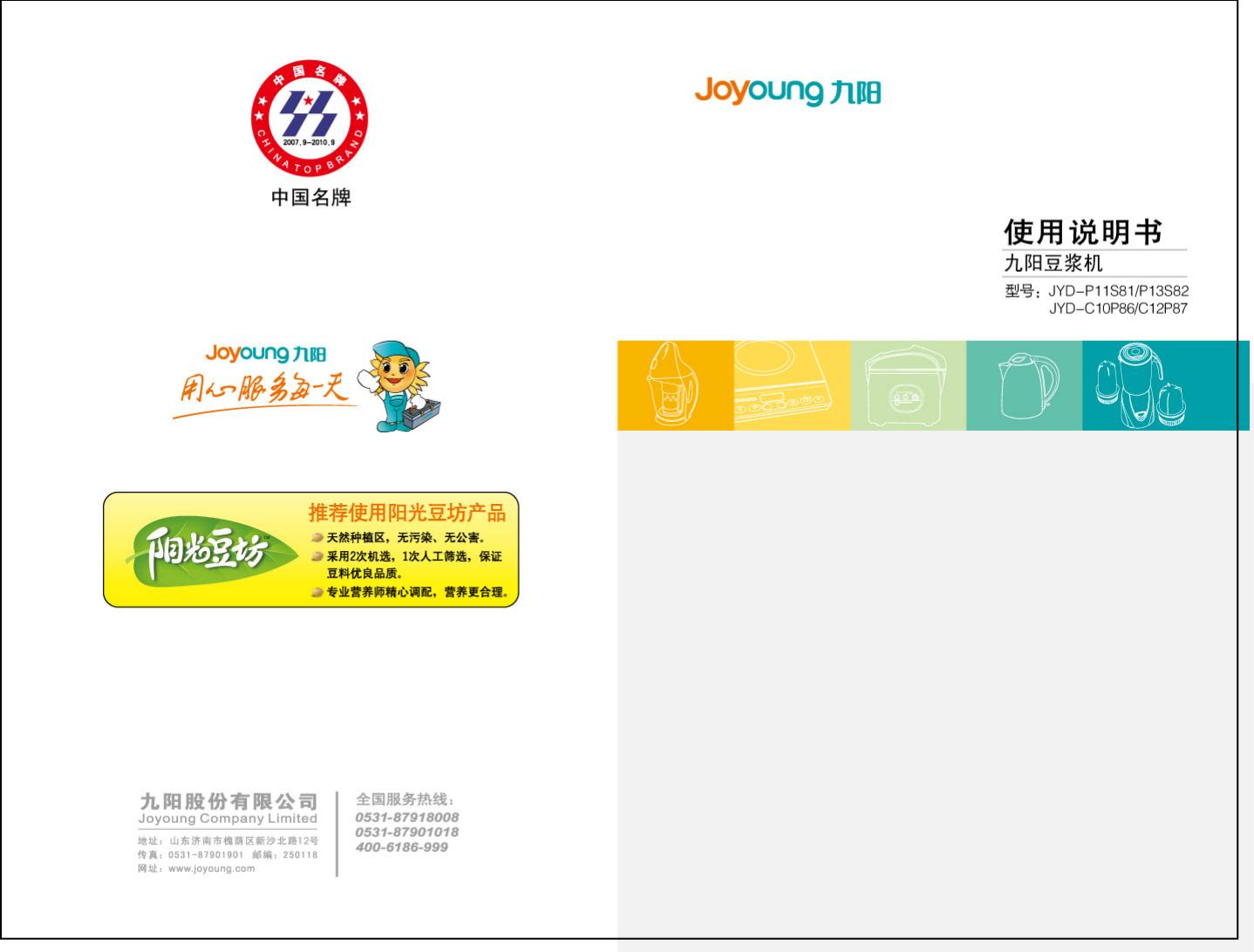Click the 九阳股份有限公司 company name

tap(228, 800)
